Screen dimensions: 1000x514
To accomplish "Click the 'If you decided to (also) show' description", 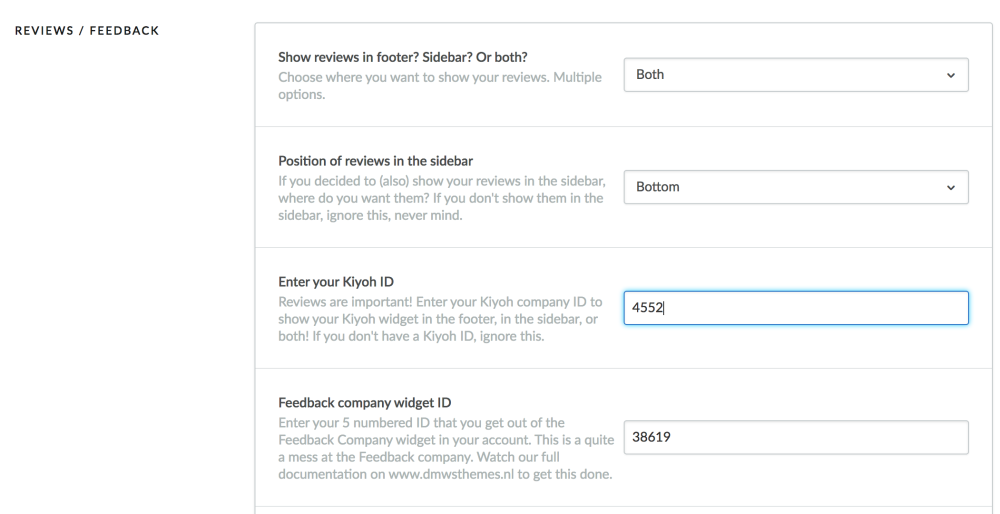I will point(442,198).
